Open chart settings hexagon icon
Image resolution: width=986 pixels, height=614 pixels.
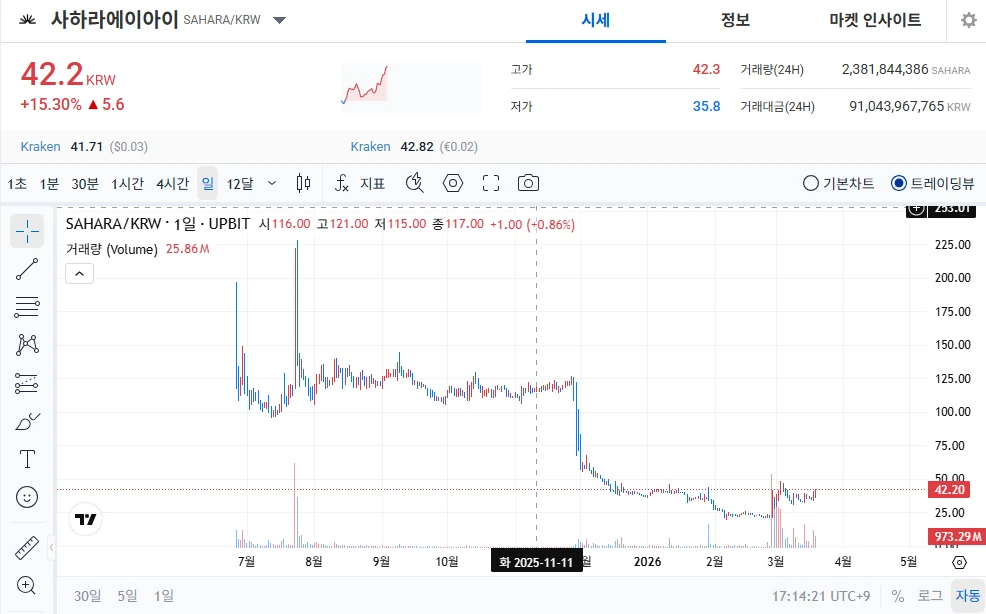[453, 183]
